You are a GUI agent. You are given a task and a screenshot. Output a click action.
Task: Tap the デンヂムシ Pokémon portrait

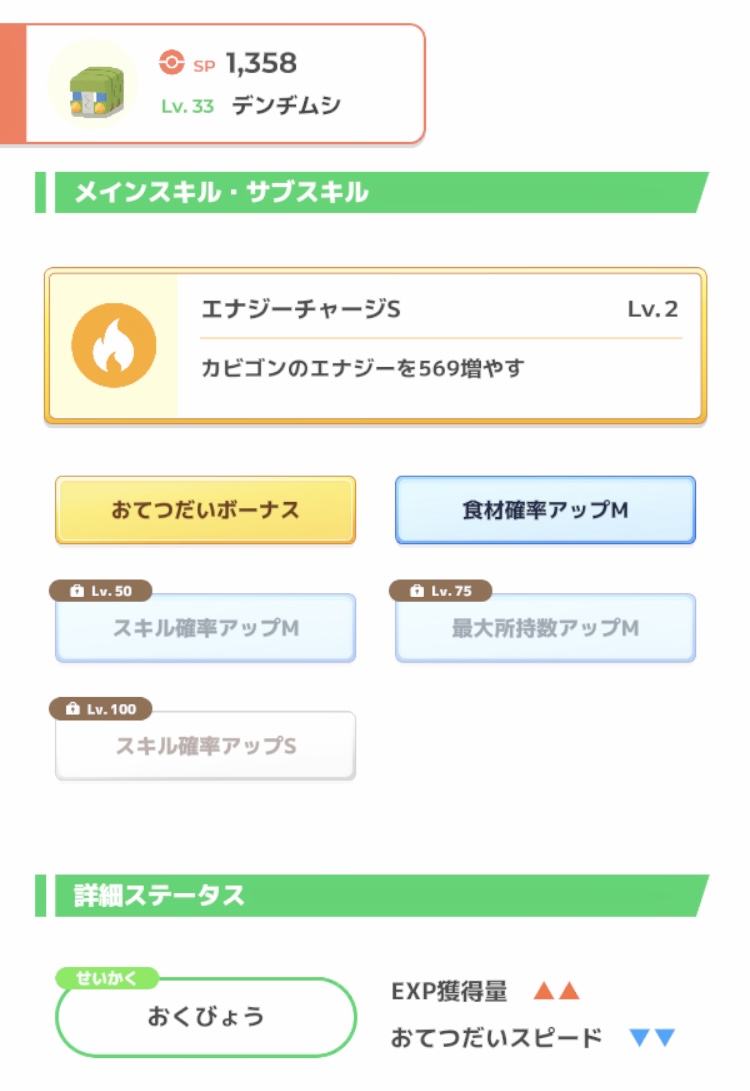(92, 85)
